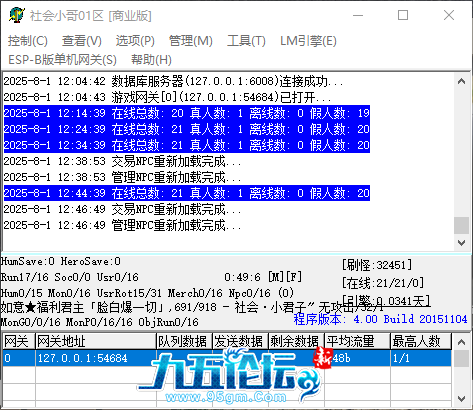Click the Hum0/15 Mon0/16 UsrRot15/31 status line
This screenshot has height=410, width=473.
point(147,293)
